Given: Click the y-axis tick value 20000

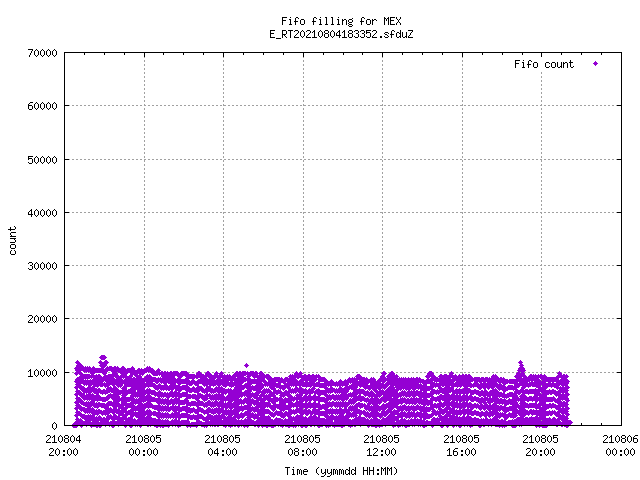Looking at the screenshot, I should pyautogui.click(x=42, y=319).
